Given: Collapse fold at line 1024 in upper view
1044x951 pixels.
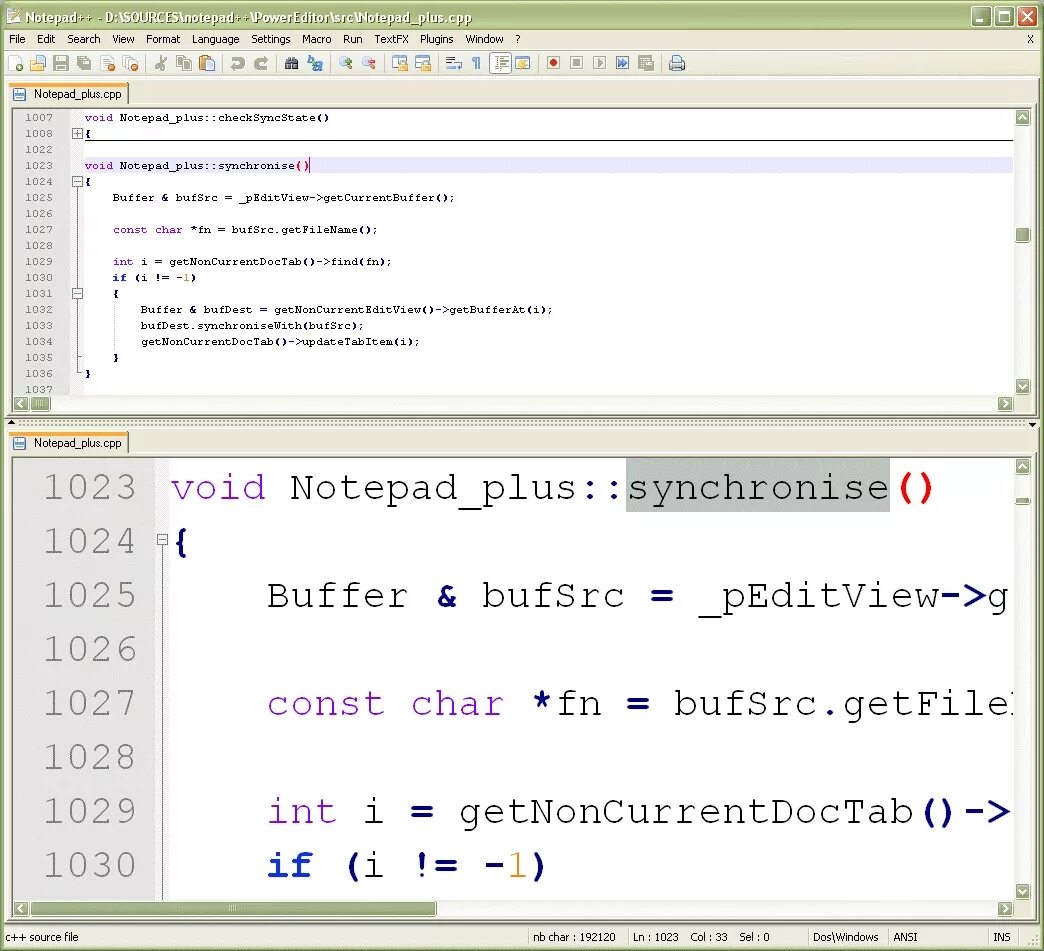Looking at the screenshot, I should tap(77, 181).
